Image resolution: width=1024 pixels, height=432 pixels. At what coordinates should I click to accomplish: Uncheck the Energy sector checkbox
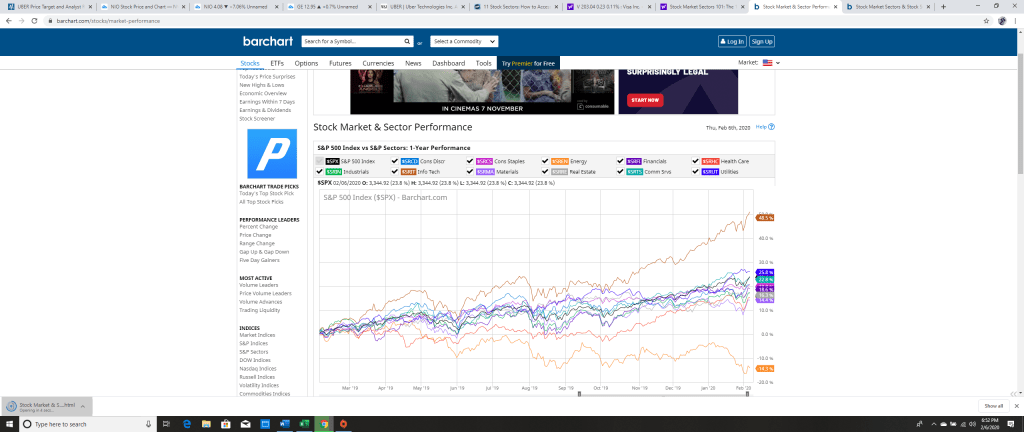545,160
